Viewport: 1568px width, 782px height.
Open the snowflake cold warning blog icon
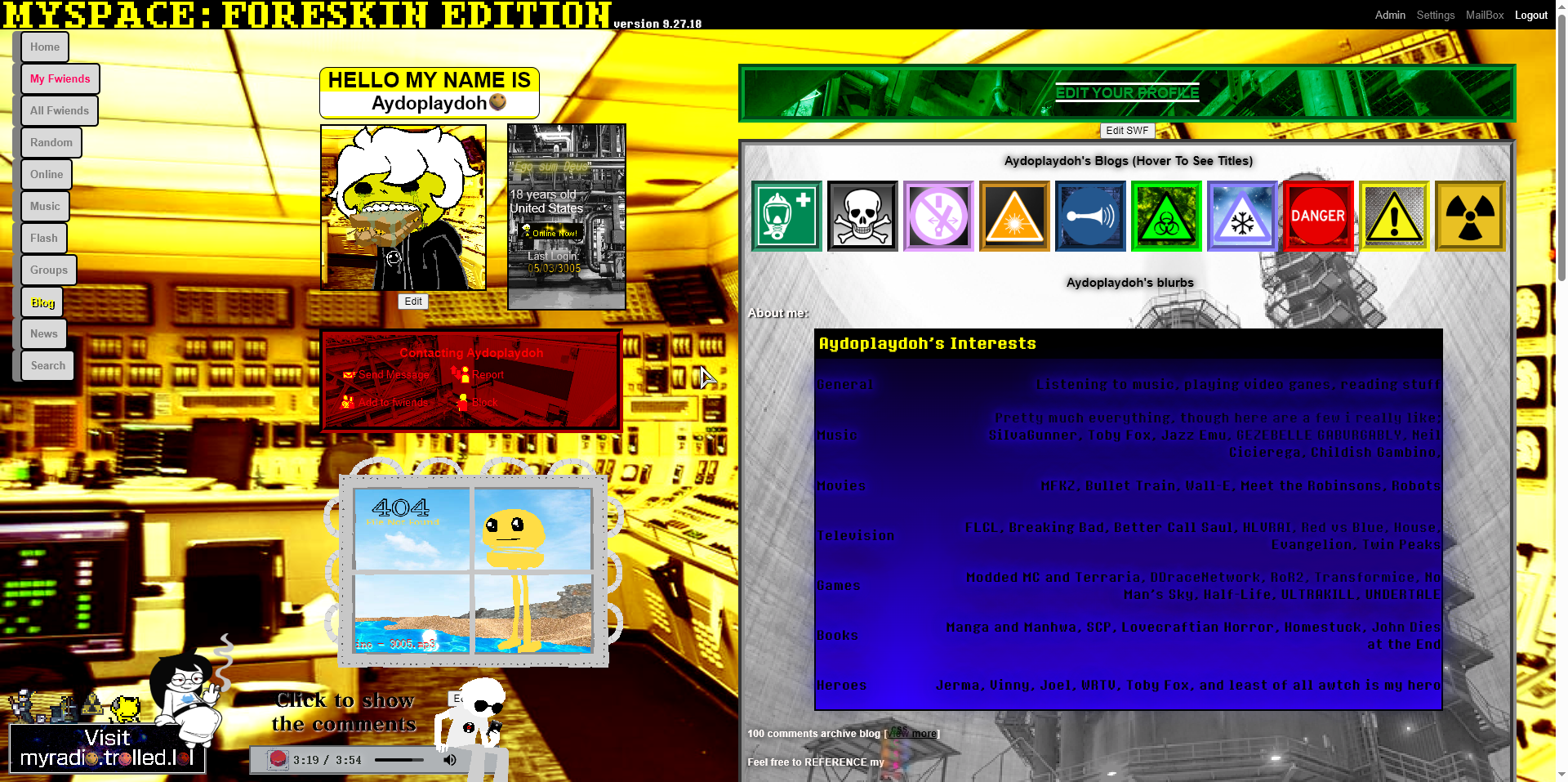[1242, 216]
